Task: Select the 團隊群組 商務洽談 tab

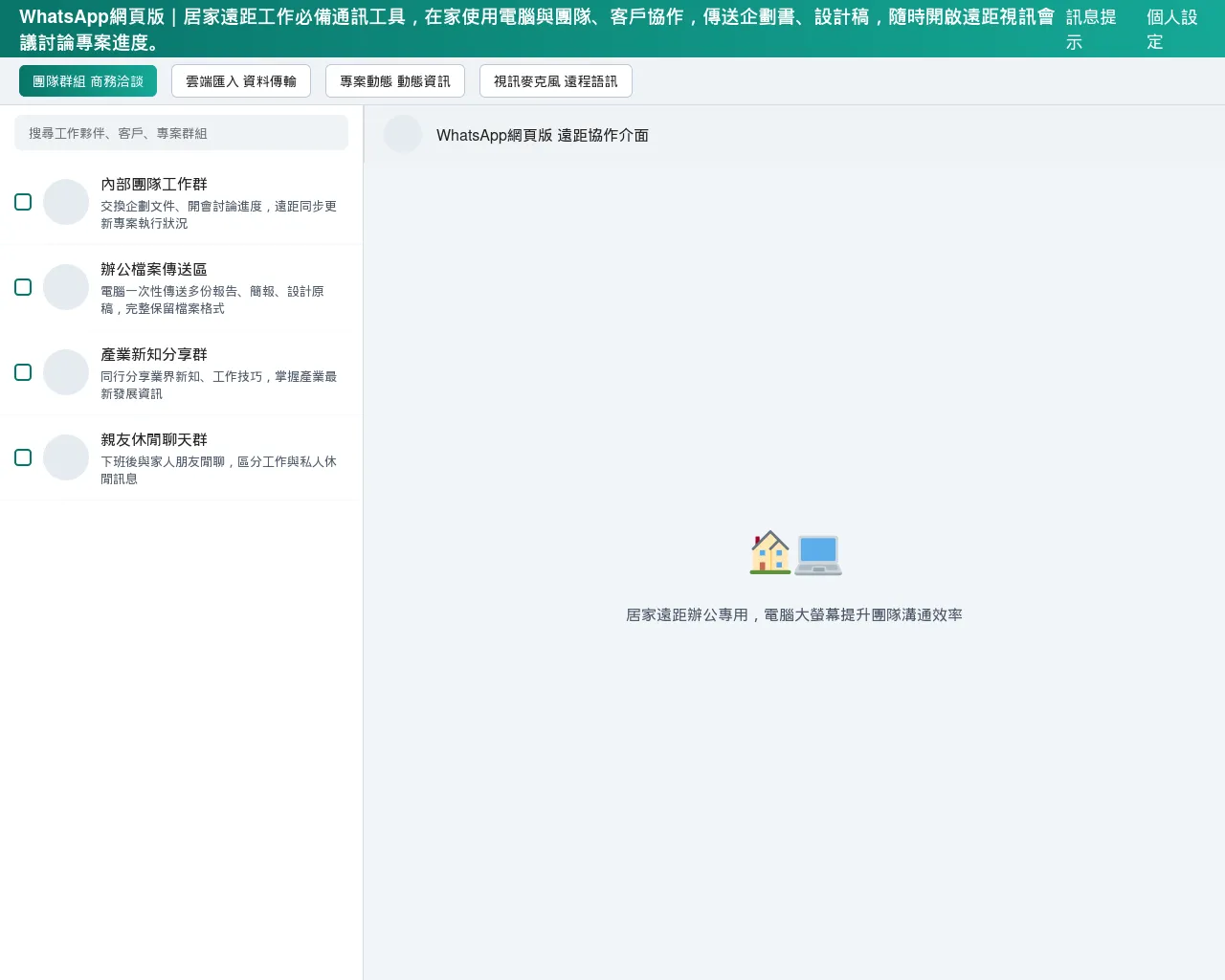Action: pyautogui.click(x=88, y=81)
